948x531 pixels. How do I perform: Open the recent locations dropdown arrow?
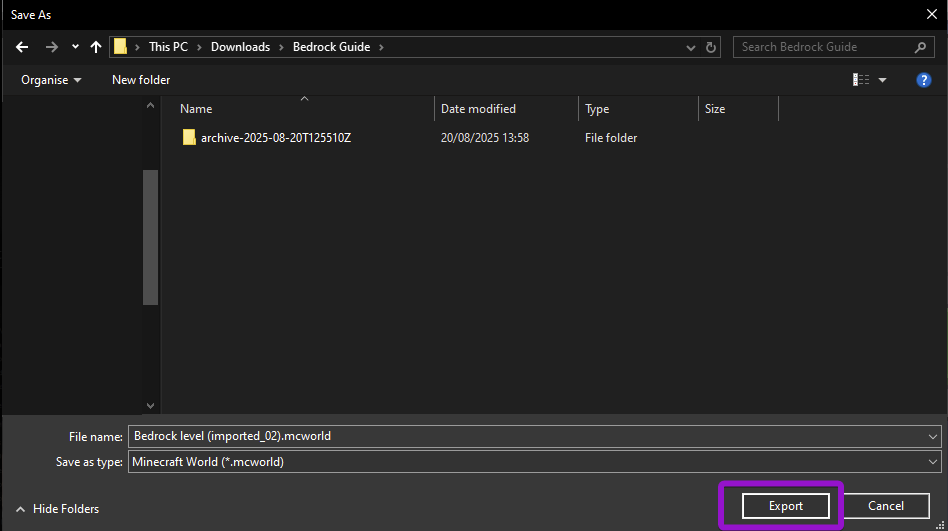tap(75, 47)
